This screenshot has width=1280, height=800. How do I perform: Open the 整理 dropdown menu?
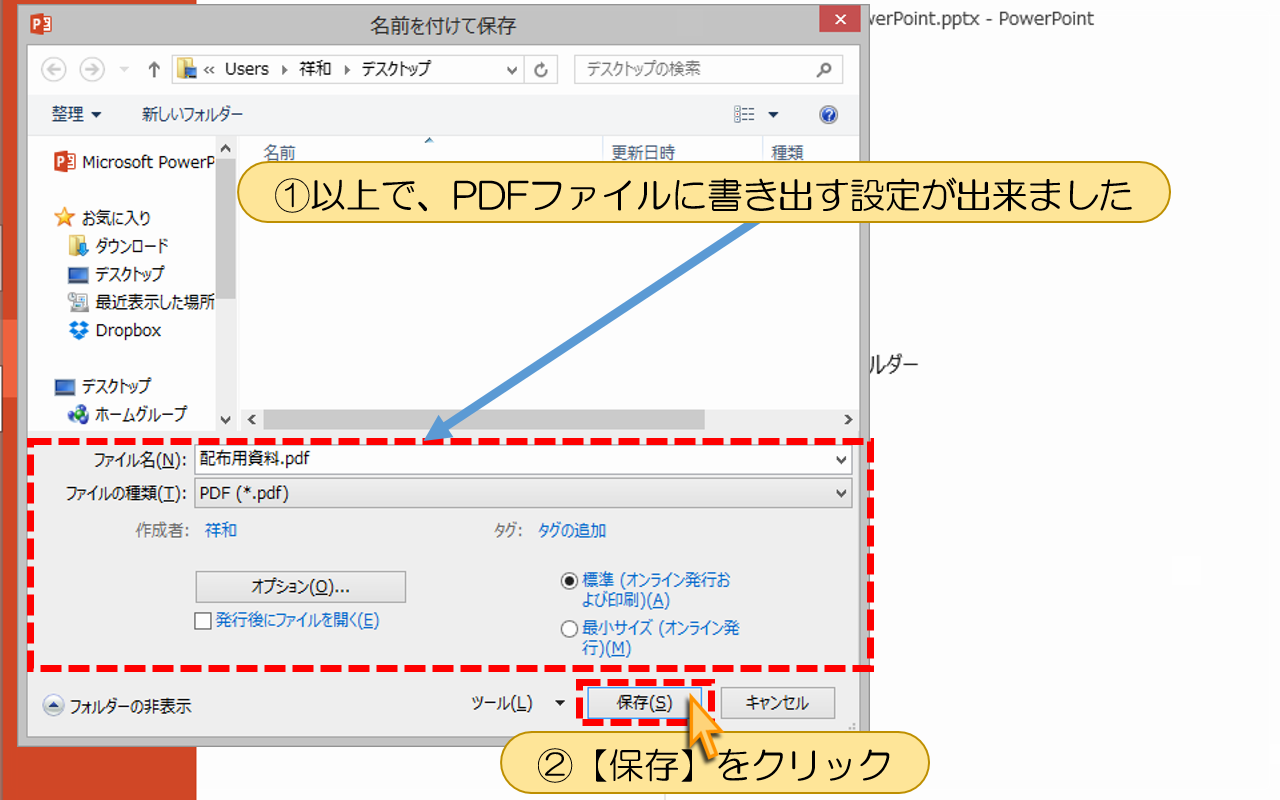coord(77,115)
